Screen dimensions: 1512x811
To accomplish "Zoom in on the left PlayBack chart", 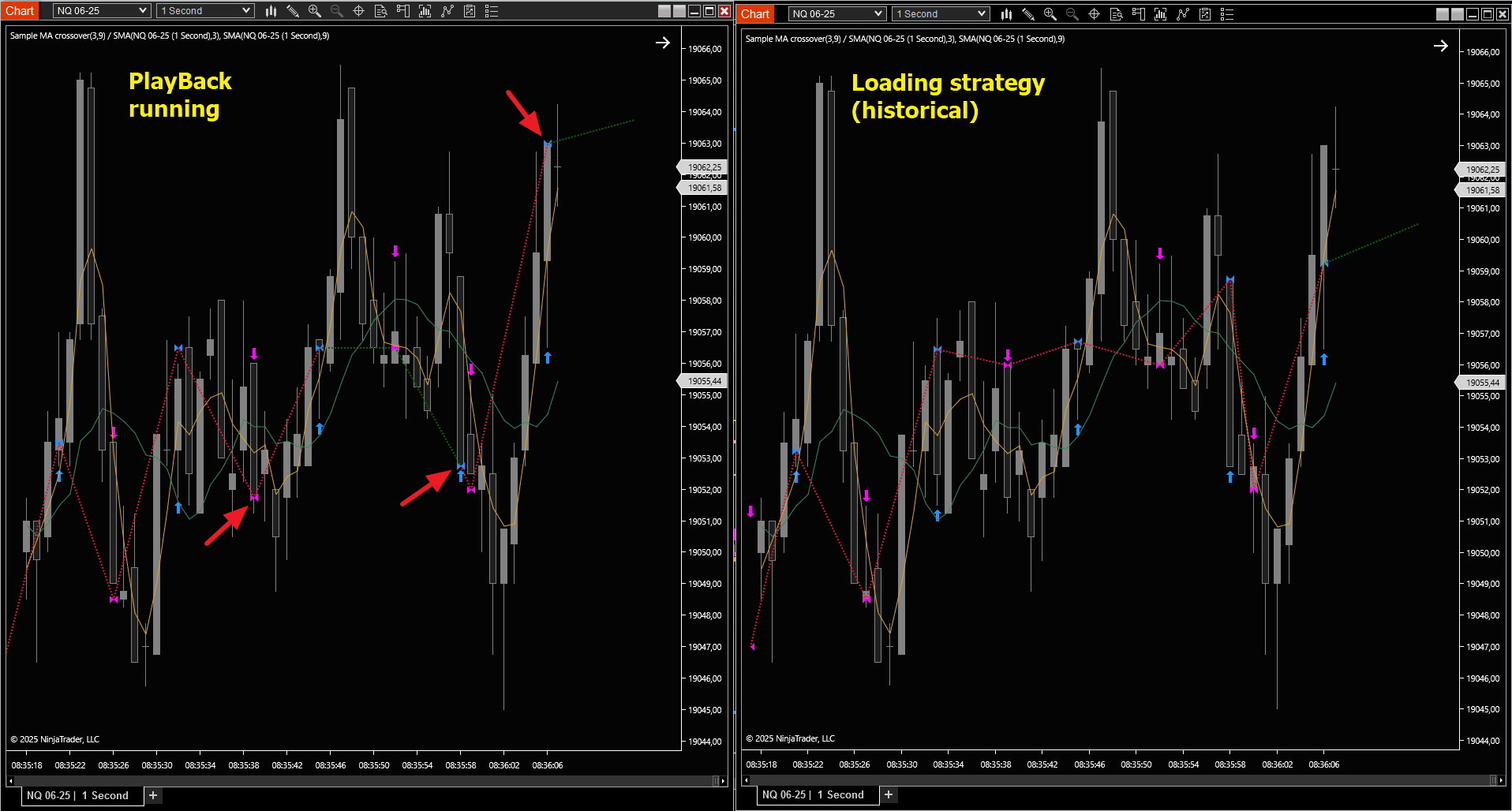I will coord(315,11).
